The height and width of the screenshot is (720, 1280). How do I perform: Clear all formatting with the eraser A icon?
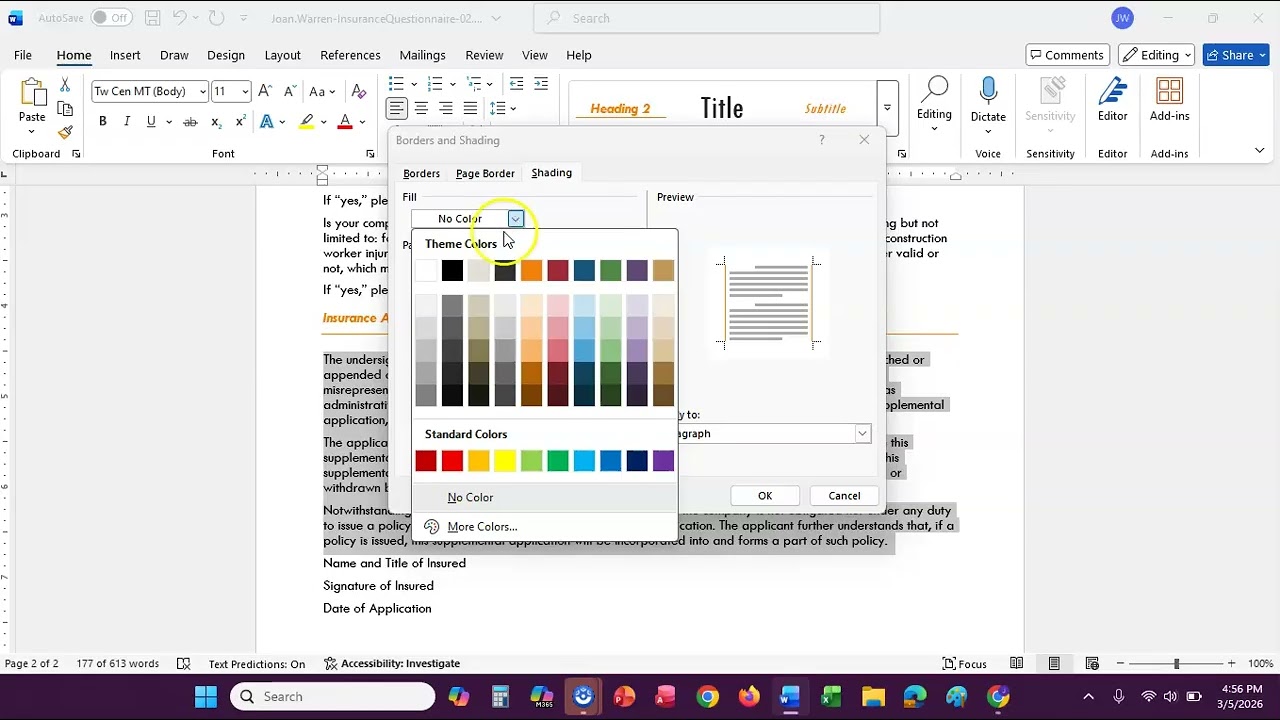359,91
